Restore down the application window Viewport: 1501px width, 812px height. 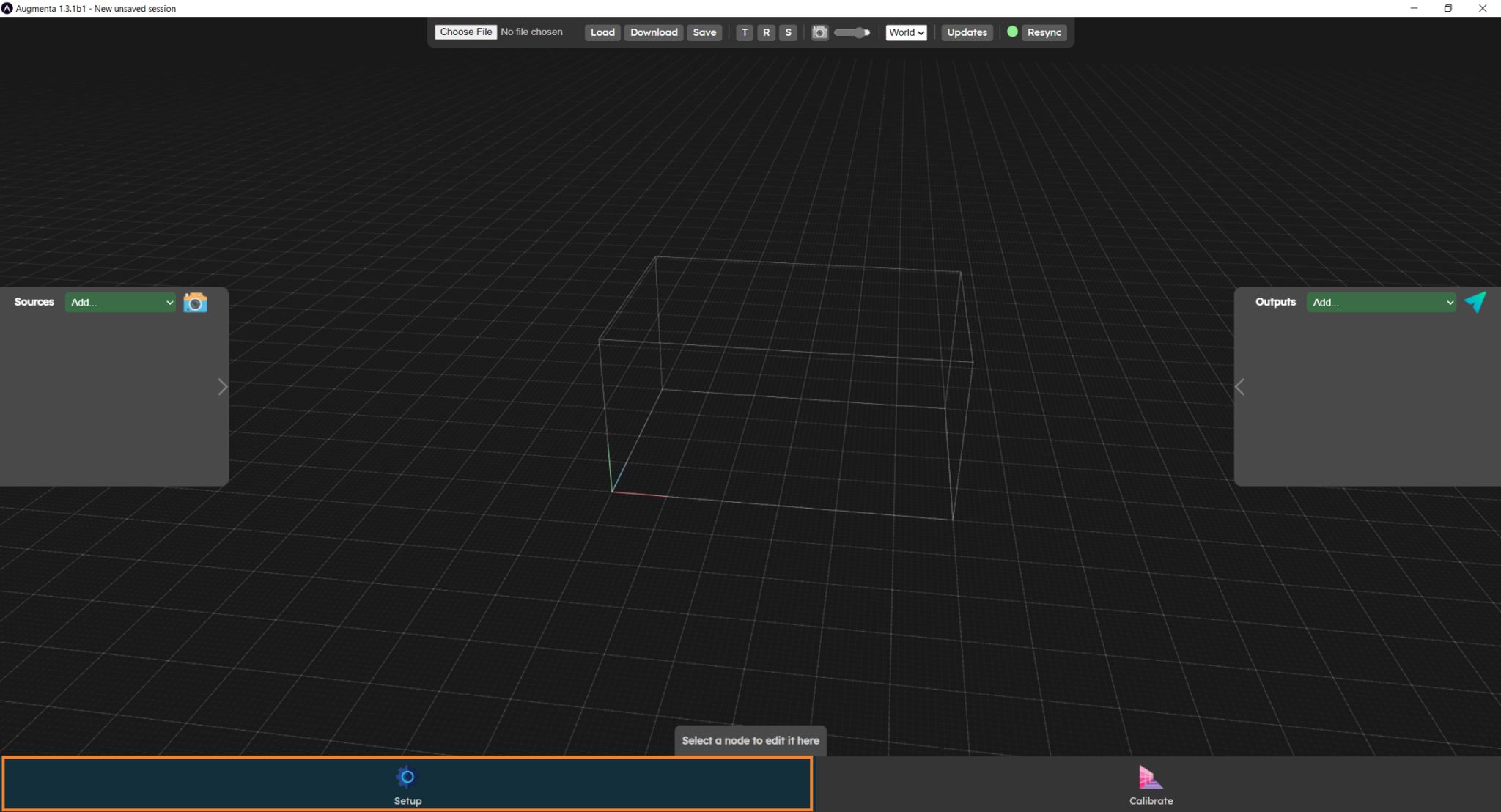tap(1447, 8)
